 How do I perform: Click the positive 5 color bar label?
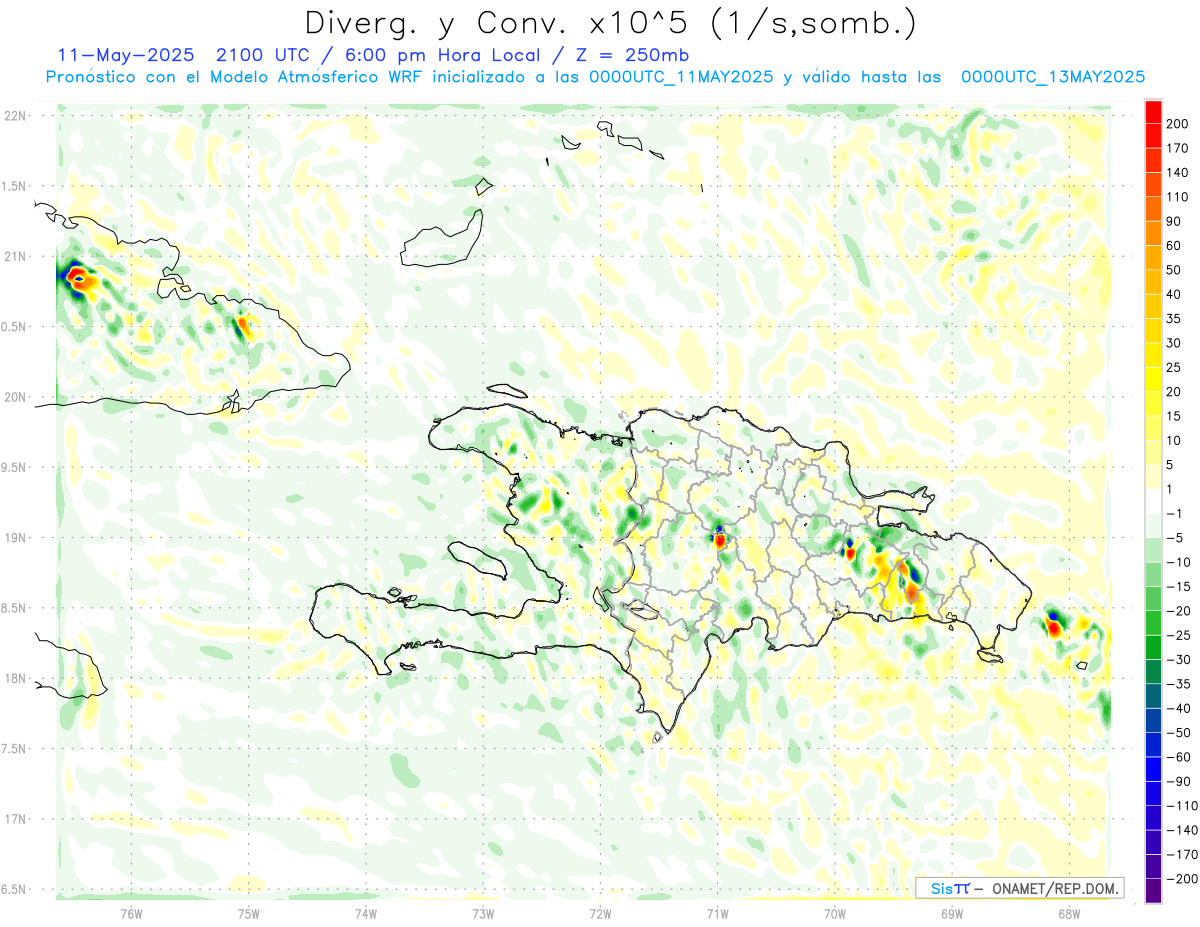click(x=1171, y=465)
